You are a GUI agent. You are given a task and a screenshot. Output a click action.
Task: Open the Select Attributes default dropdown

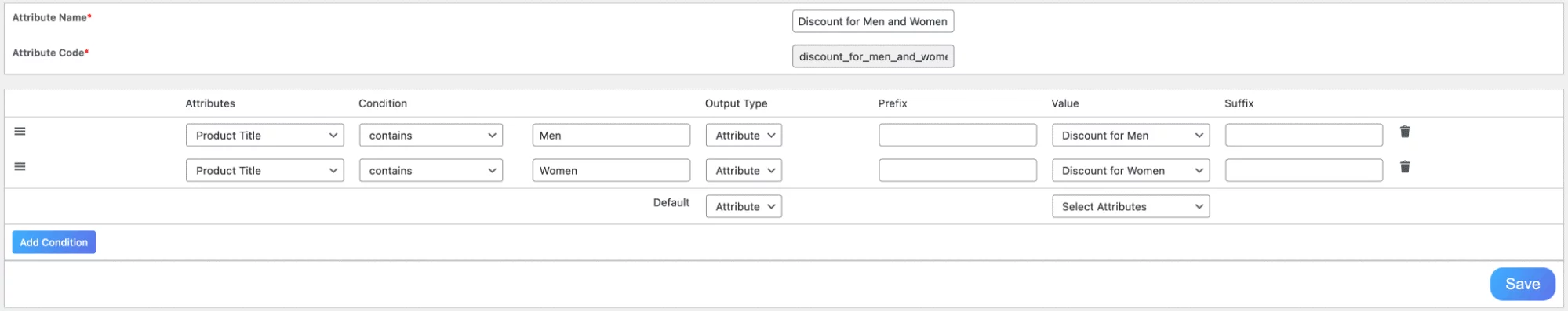tap(1130, 207)
